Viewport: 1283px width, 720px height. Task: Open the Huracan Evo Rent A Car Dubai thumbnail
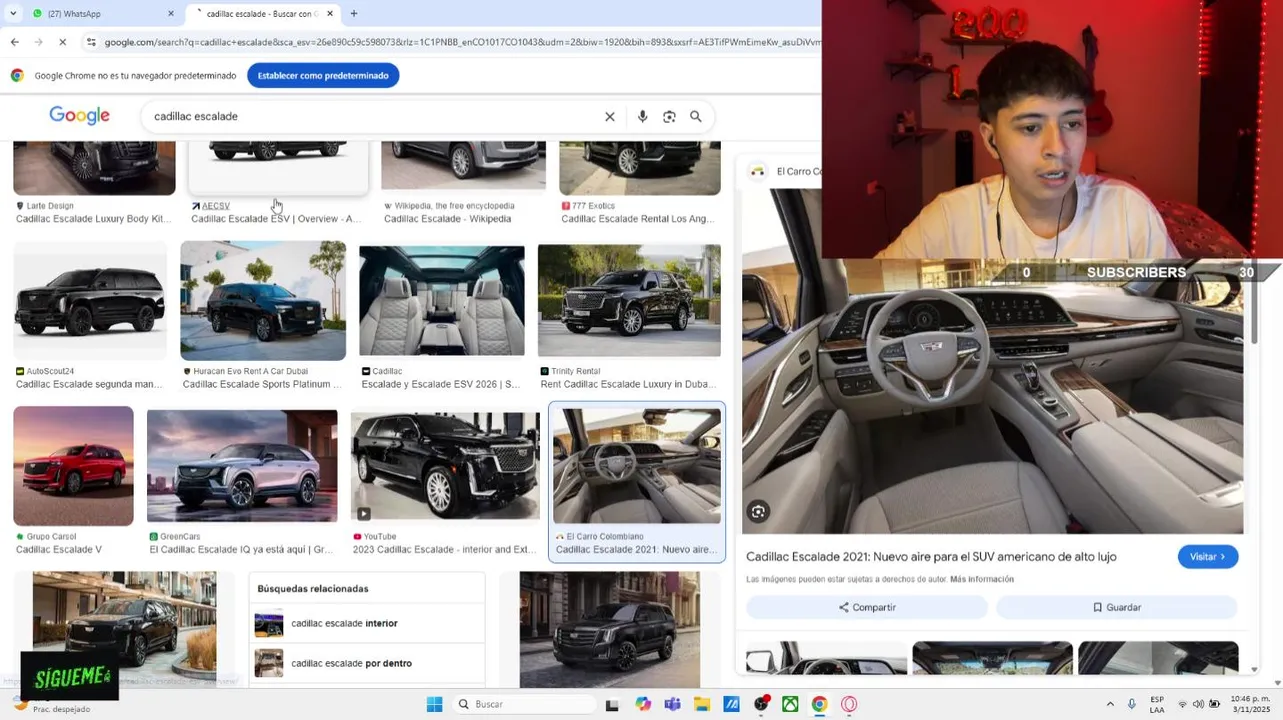263,300
